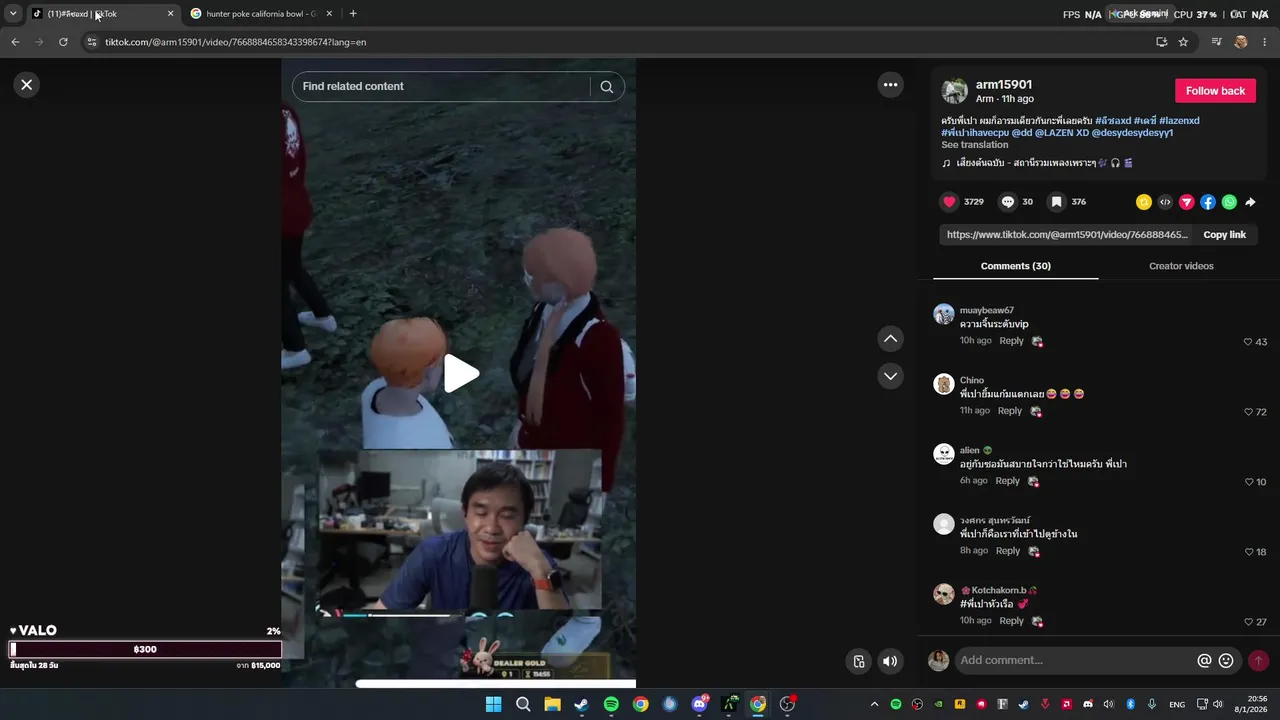
Task: Save video with the bookmark icon
Action: click(1056, 202)
